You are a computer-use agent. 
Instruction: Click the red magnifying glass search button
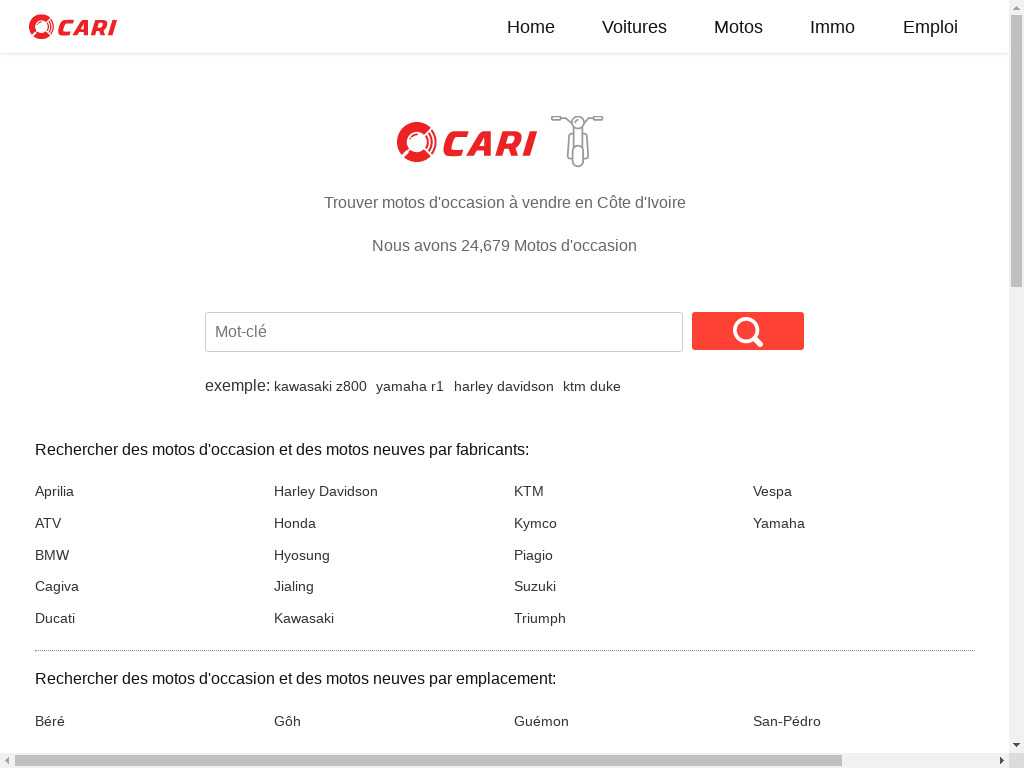(748, 331)
